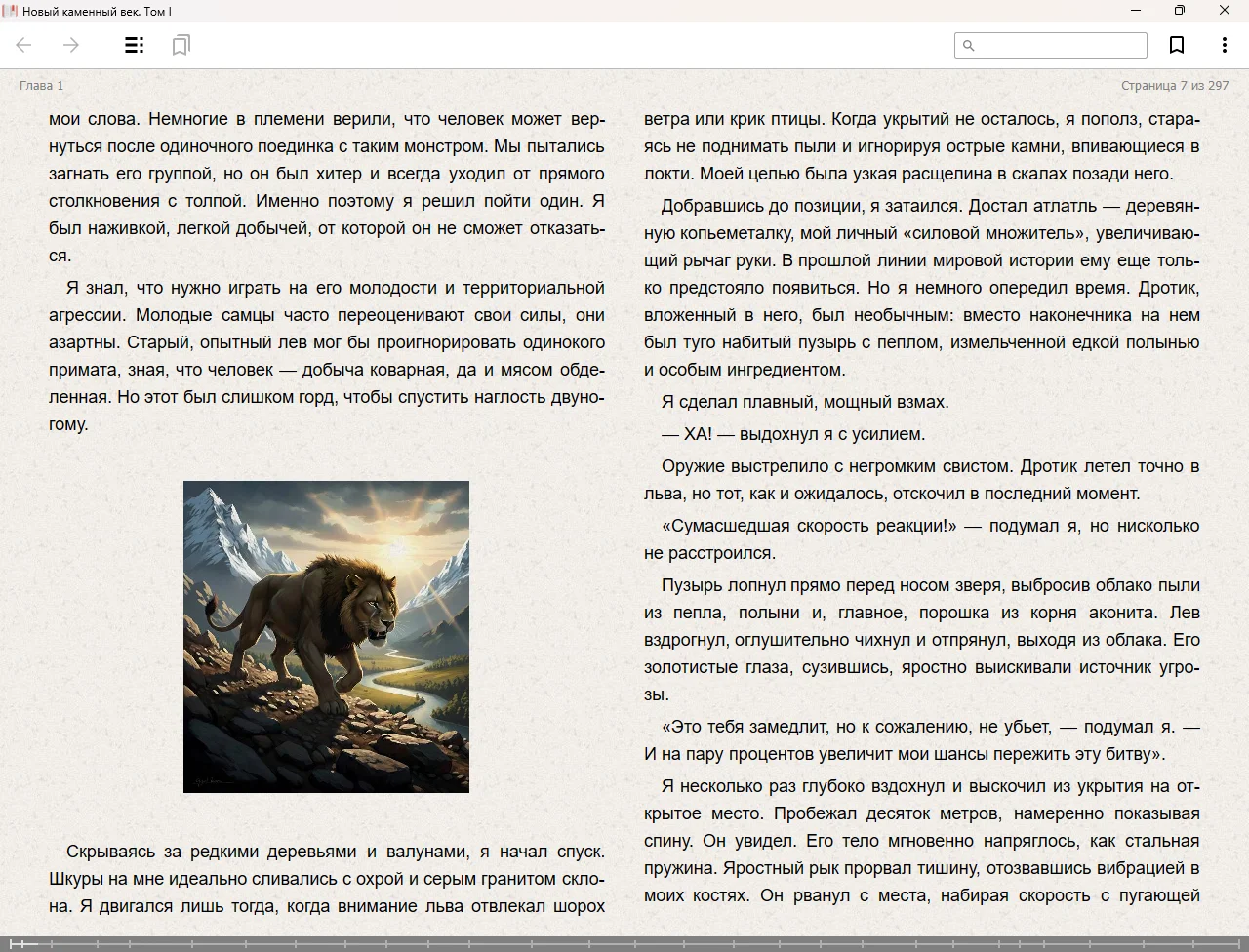The height and width of the screenshot is (952, 1249).
Task: Open the three-dot options menu
Action: (x=1224, y=45)
